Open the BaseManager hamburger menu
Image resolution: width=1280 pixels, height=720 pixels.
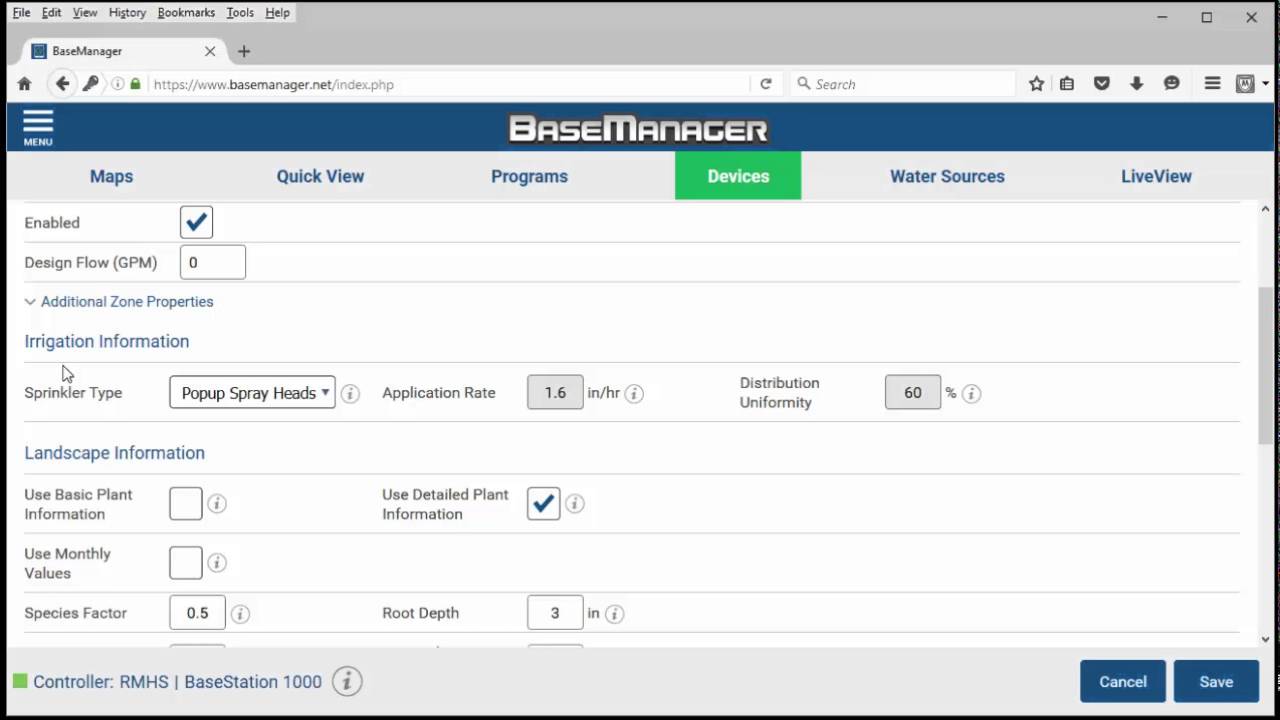[x=38, y=127]
